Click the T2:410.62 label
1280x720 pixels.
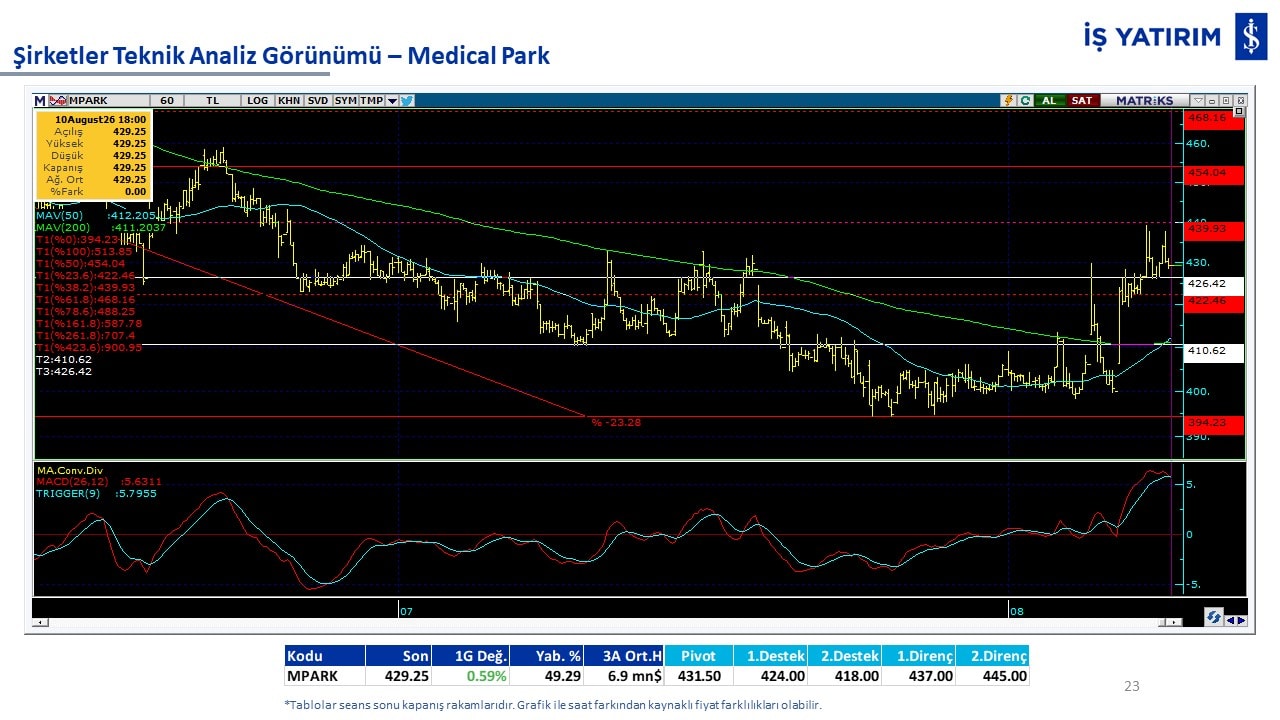click(x=64, y=359)
